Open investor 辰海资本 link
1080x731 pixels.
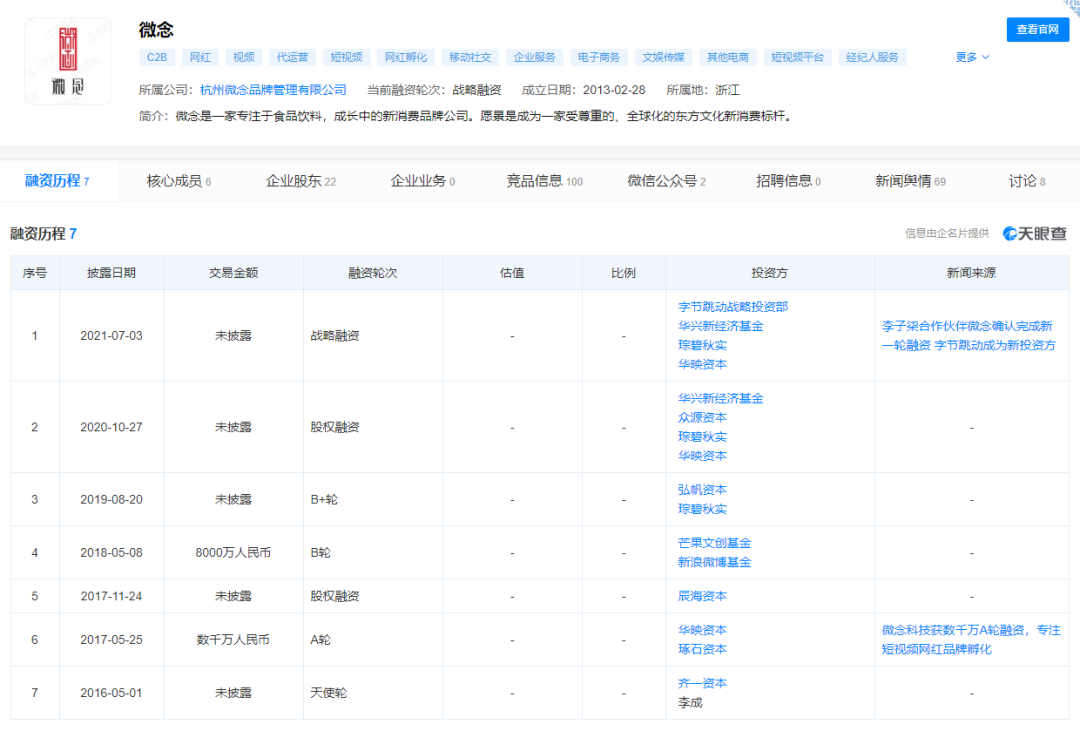702,596
